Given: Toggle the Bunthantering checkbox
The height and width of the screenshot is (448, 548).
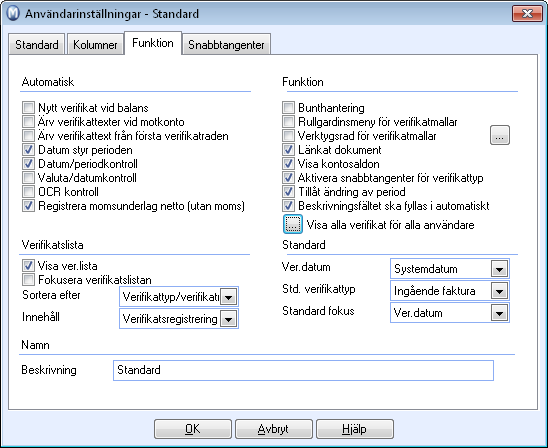Looking at the screenshot, I should tap(288, 108).
